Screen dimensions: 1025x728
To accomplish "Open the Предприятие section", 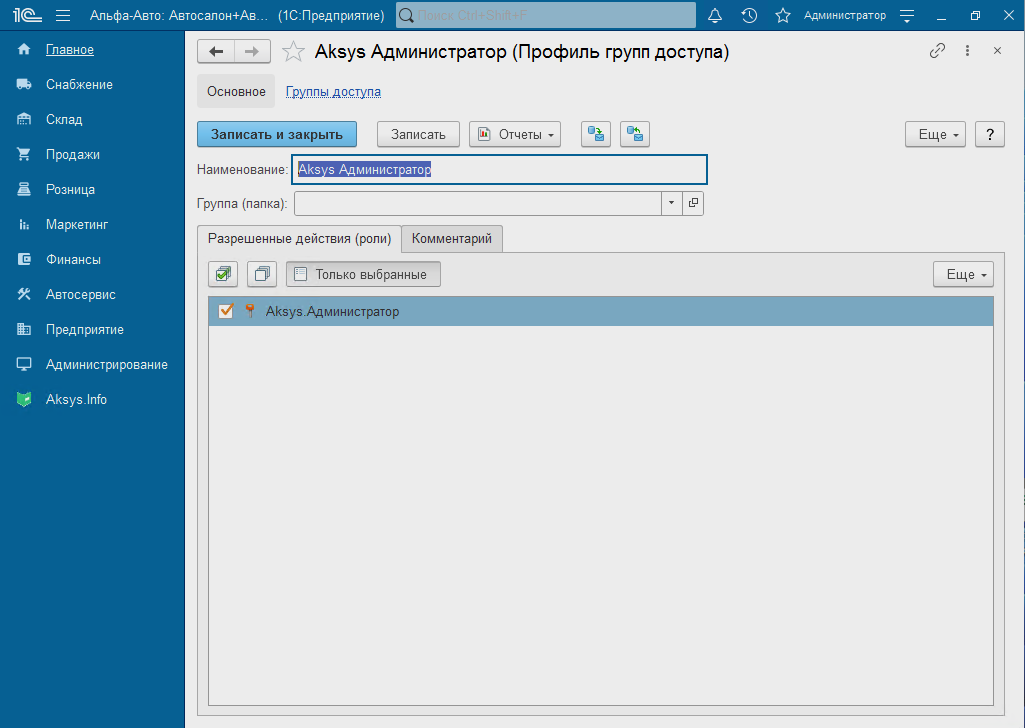I will [x=84, y=329].
